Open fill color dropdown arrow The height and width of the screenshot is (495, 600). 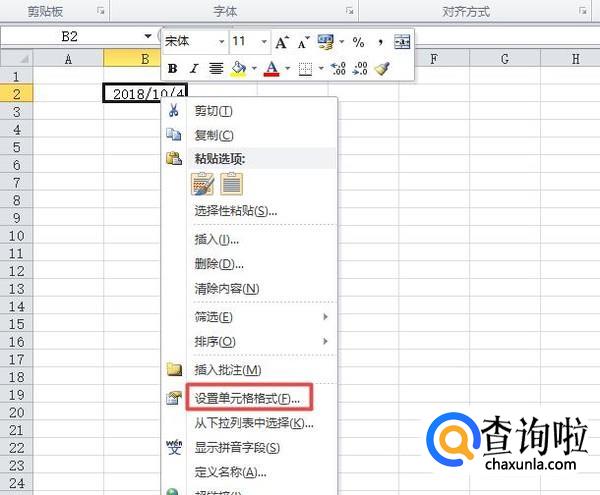pyautogui.click(x=254, y=69)
